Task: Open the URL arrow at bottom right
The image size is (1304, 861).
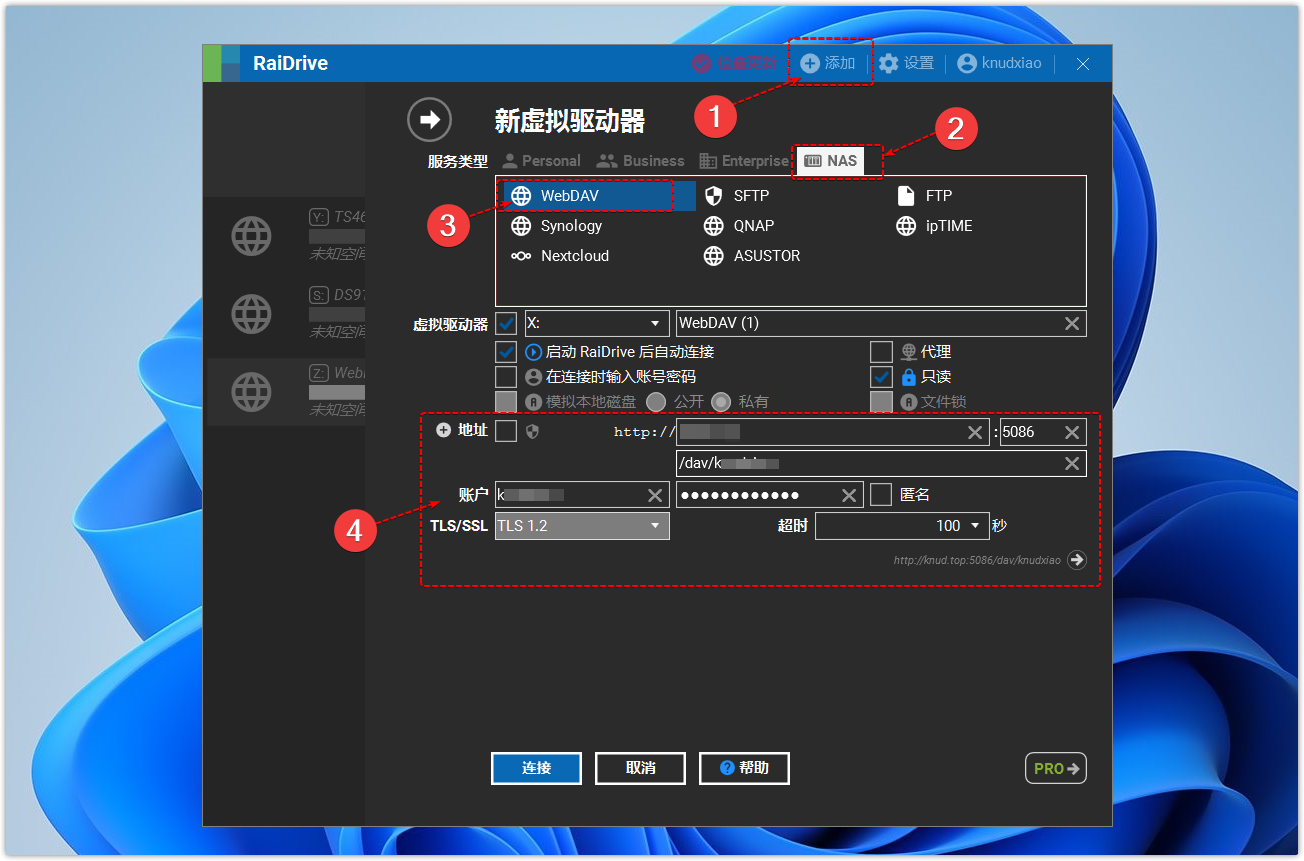Action: pos(1076,560)
